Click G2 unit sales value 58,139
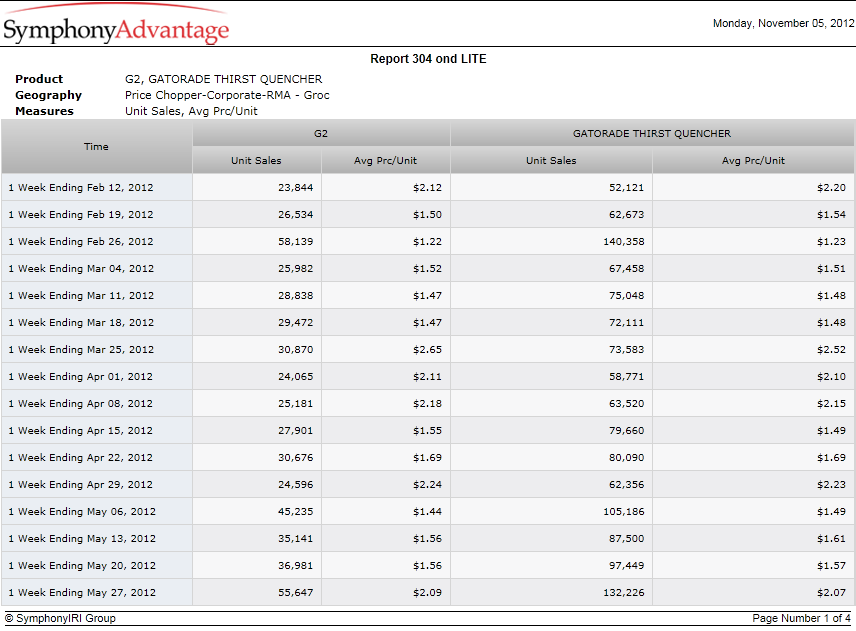Image resolution: width=856 pixels, height=631 pixels. tap(295, 242)
